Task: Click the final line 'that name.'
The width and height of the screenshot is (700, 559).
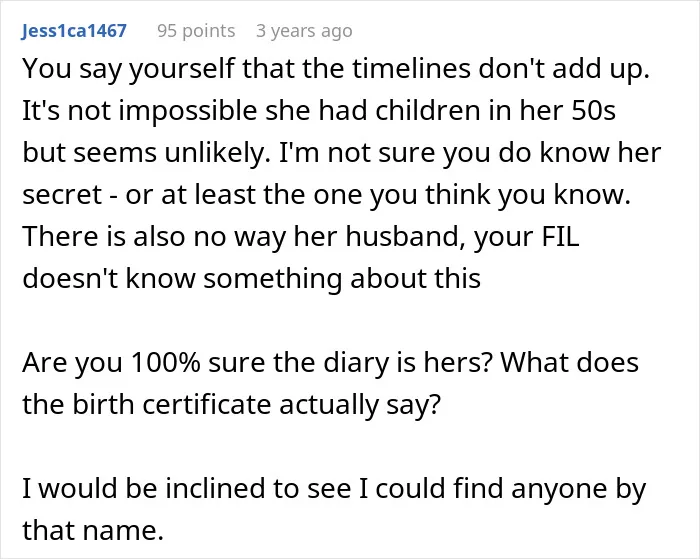Action: tap(93, 530)
